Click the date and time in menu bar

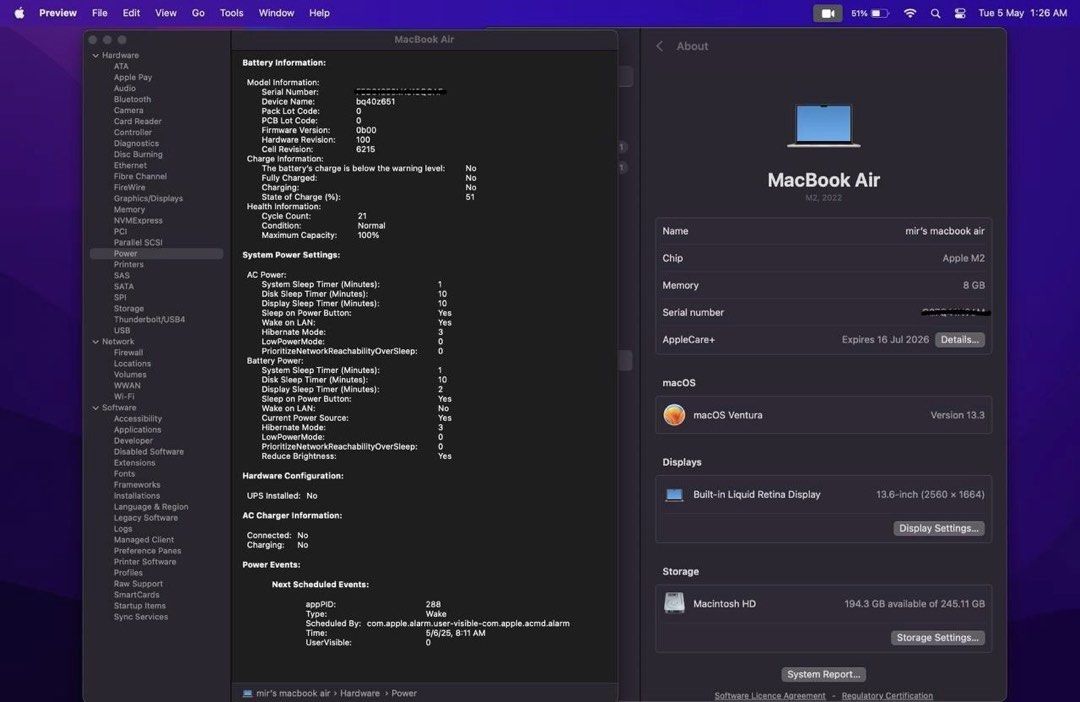tap(1023, 13)
